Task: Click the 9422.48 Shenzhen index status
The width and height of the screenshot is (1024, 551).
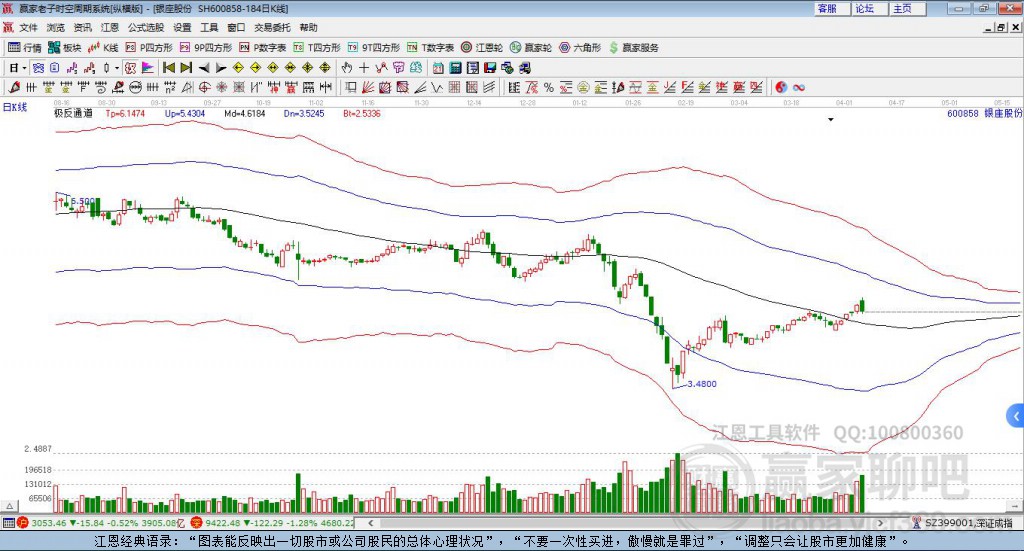Action: [x=223, y=523]
